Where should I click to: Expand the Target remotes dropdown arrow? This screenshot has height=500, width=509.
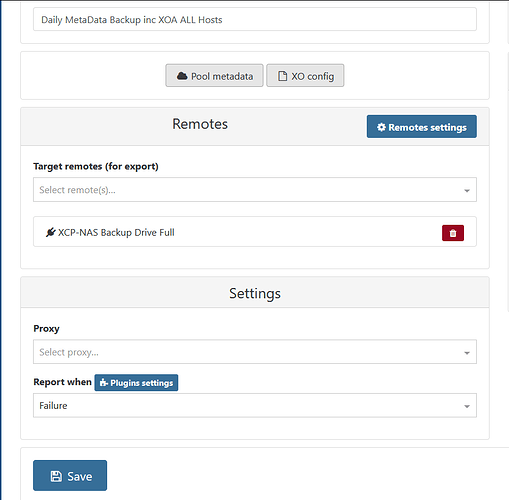[x=467, y=190]
